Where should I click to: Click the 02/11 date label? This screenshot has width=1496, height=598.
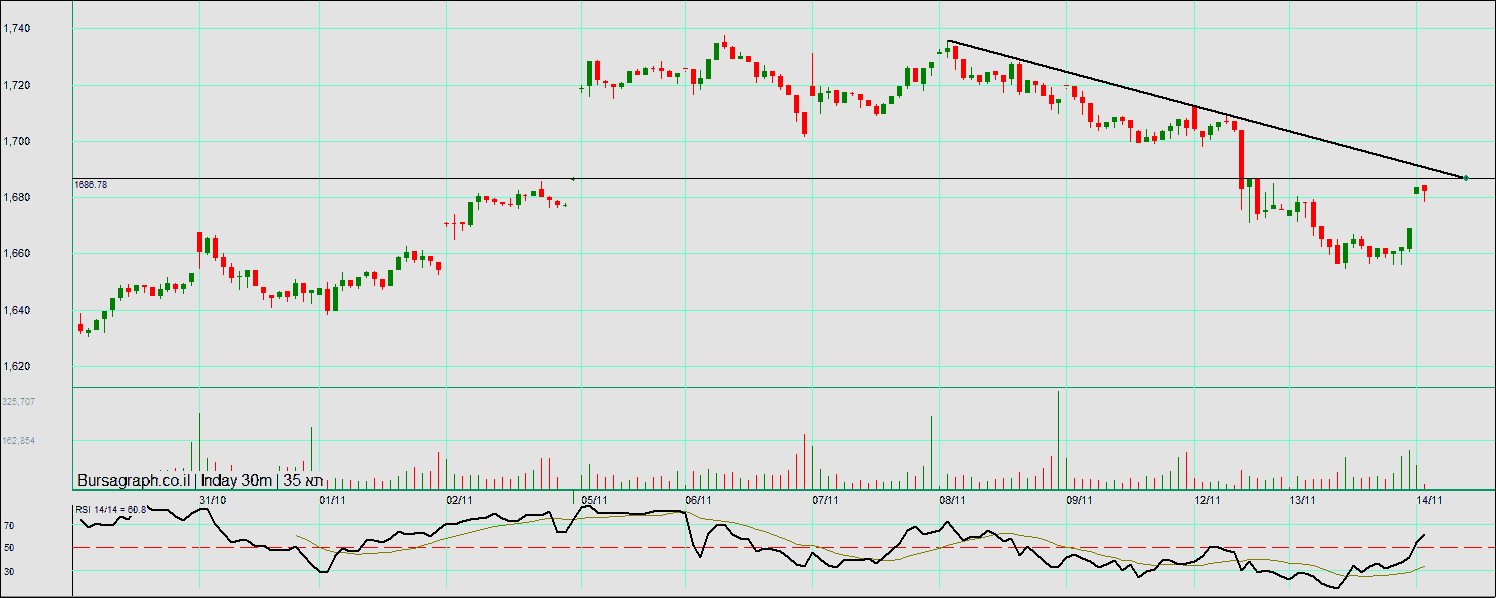459,498
